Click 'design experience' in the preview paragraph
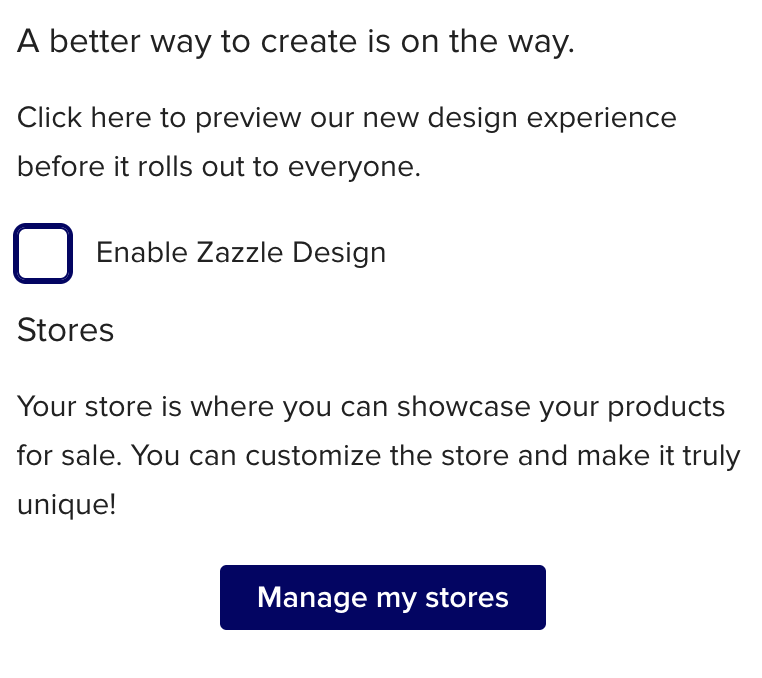Screen dimensions: 762x678 click(552, 119)
